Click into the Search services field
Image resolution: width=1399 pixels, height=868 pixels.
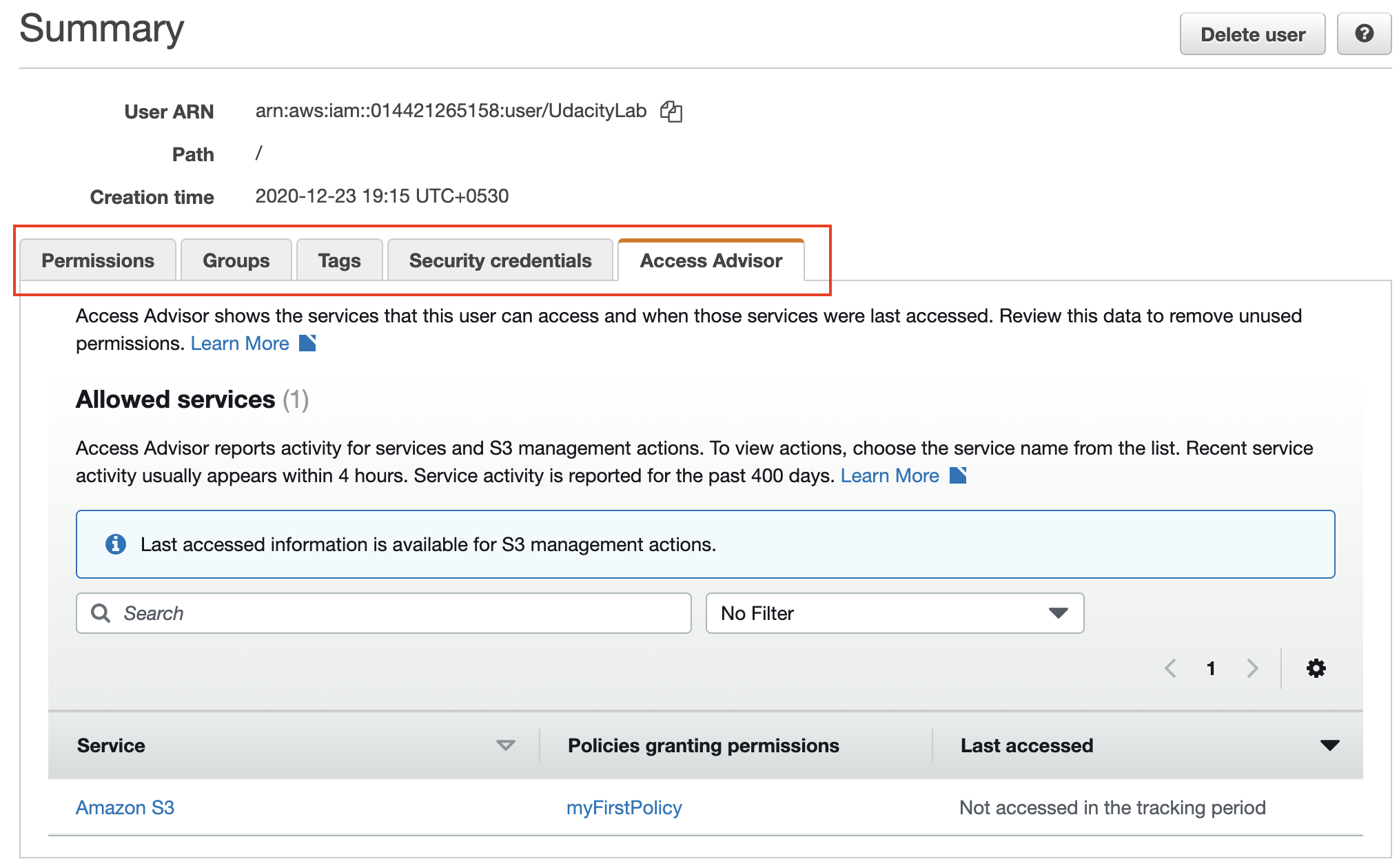pos(384,613)
